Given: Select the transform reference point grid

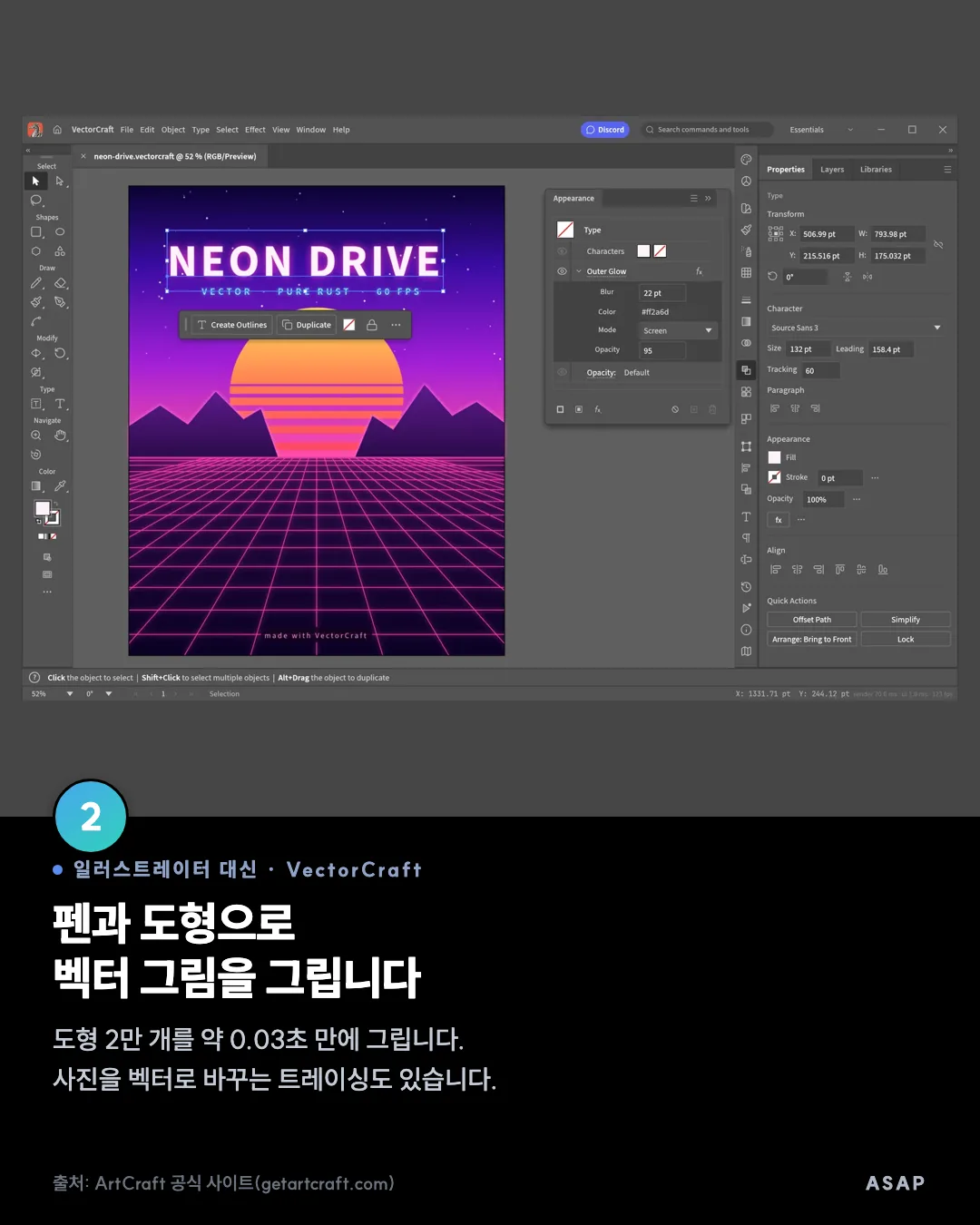Looking at the screenshot, I should pyautogui.click(x=776, y=234).
